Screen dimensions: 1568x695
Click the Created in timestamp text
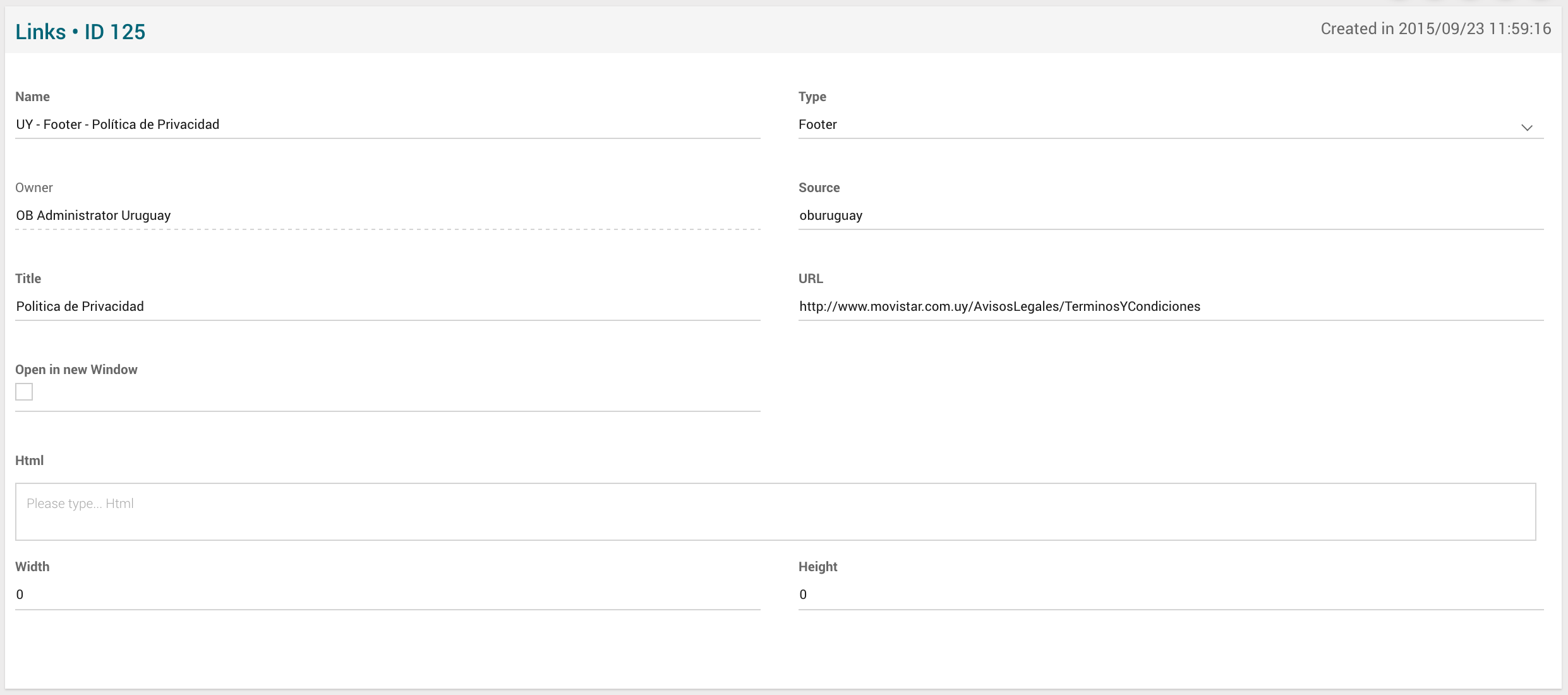pos(1435,29)
